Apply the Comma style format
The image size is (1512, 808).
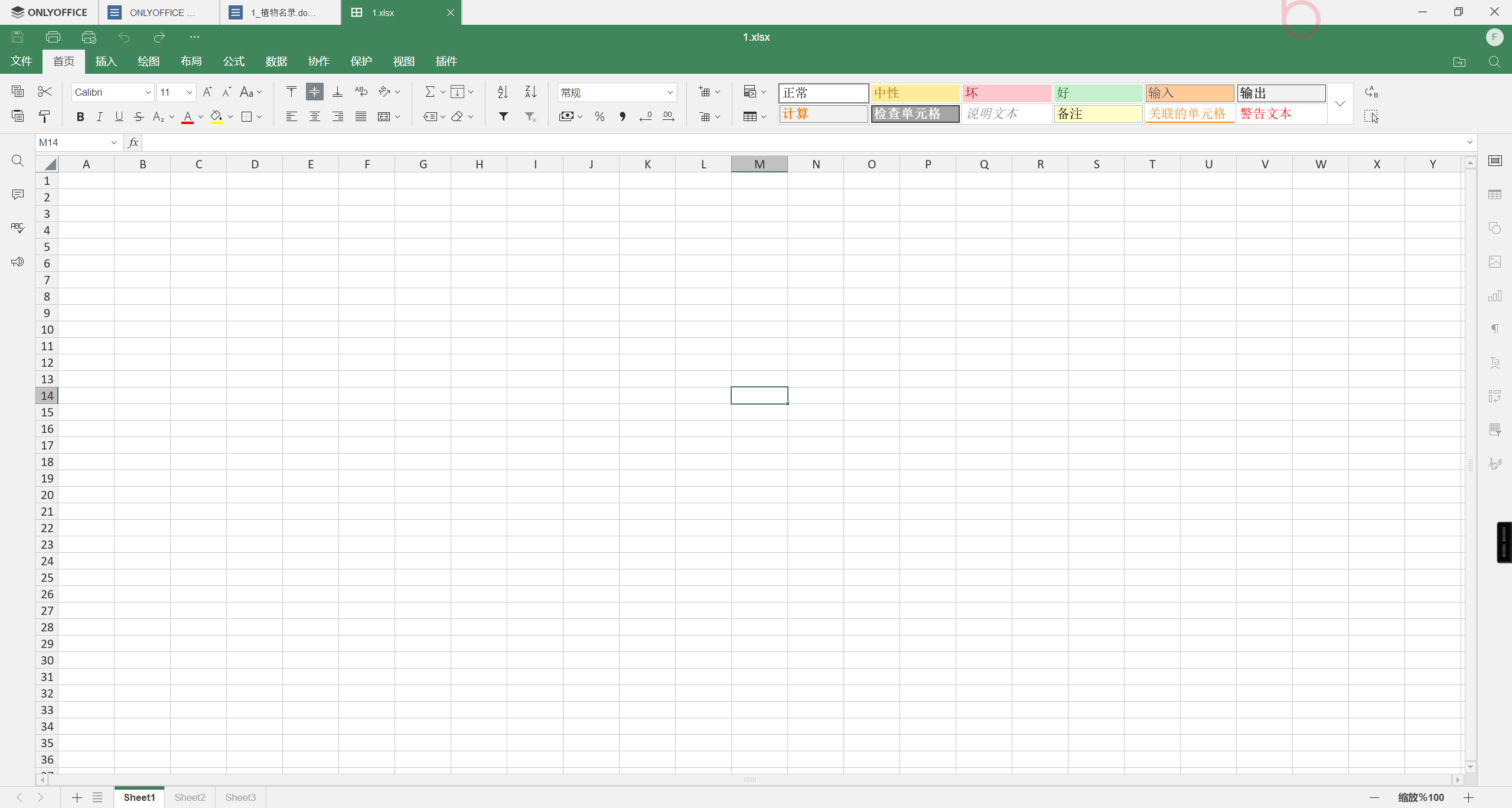click(x=623, y=116)
